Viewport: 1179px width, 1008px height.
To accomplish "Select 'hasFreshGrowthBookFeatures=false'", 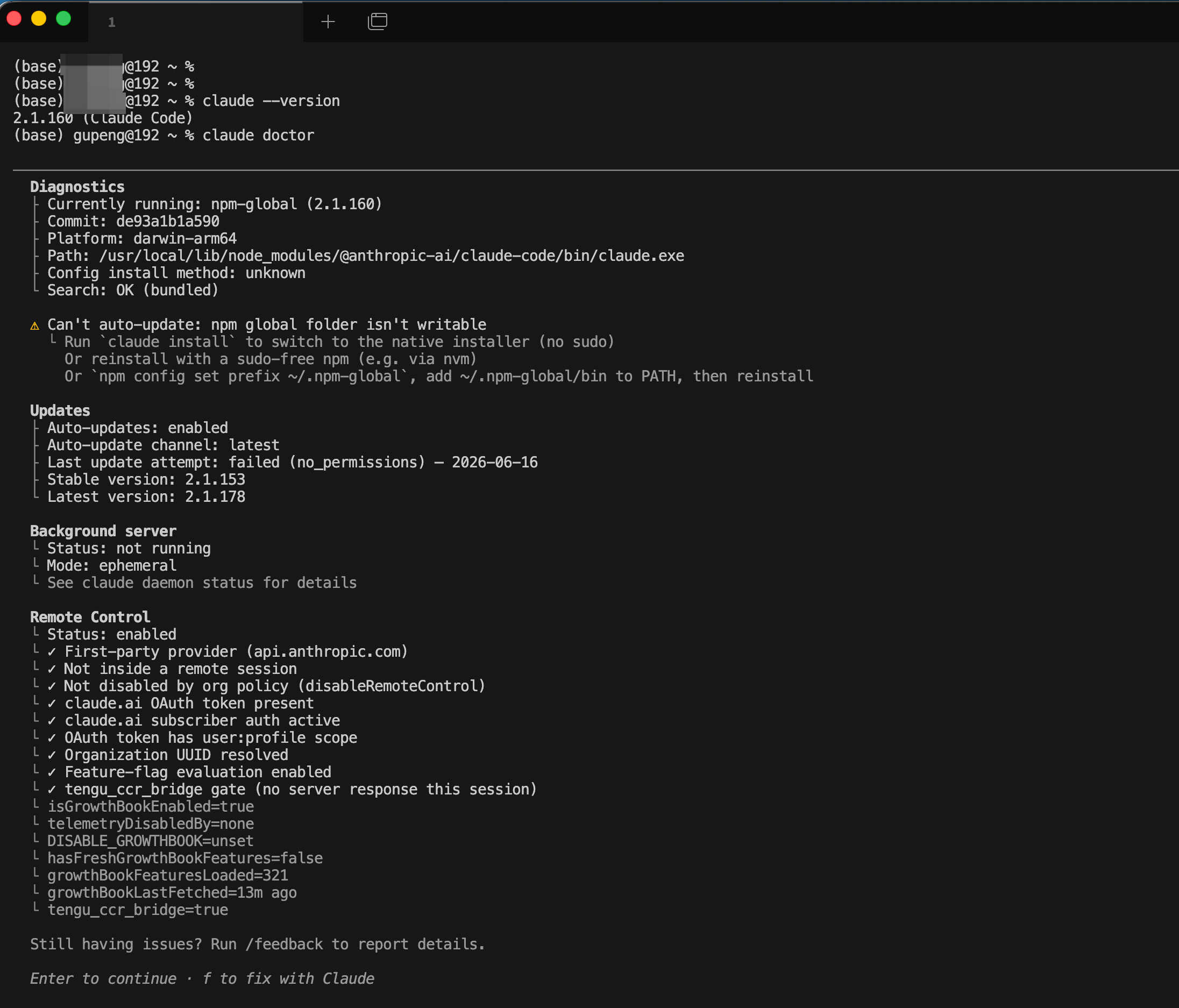I will [x=185, y=858].
